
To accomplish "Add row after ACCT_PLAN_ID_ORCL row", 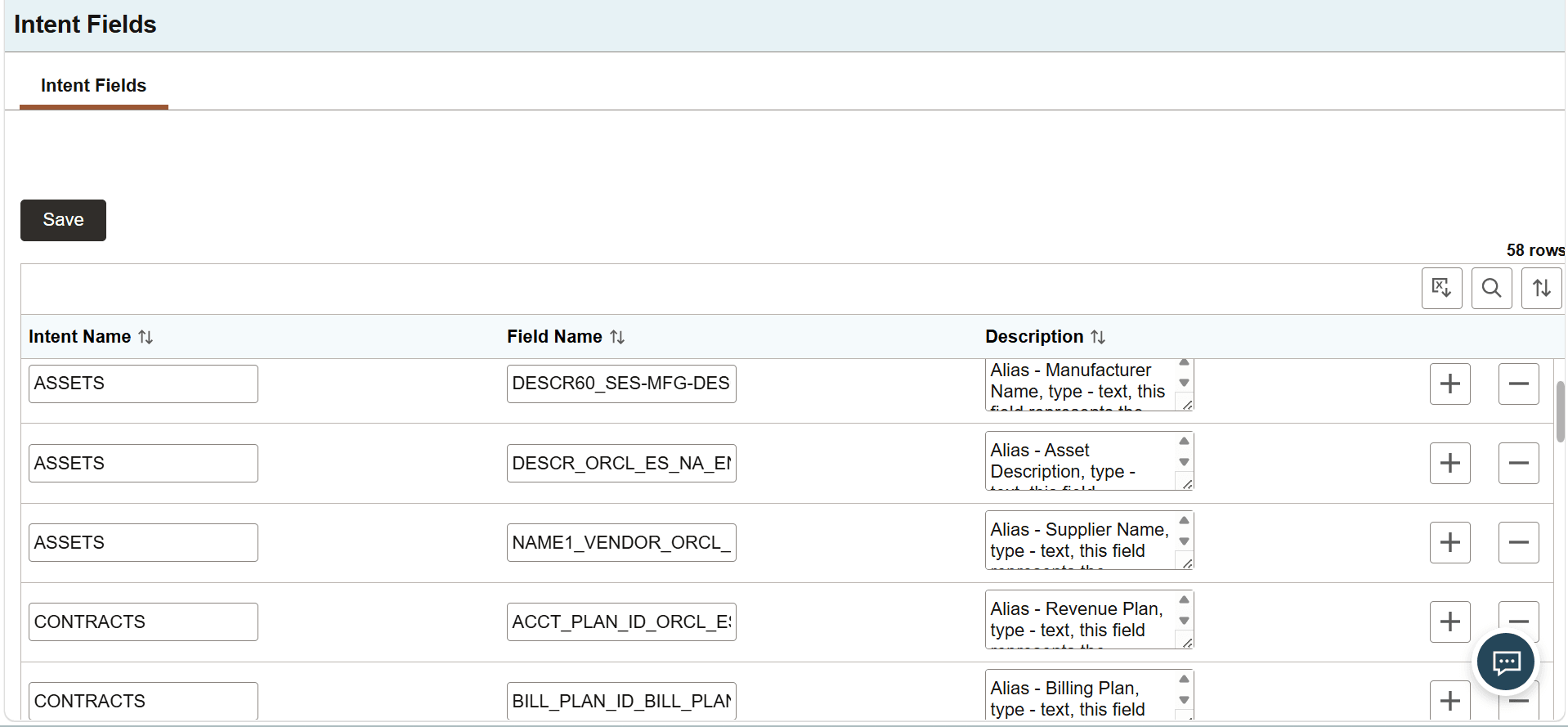I will pyautogui.click(x=1449, y=622).
